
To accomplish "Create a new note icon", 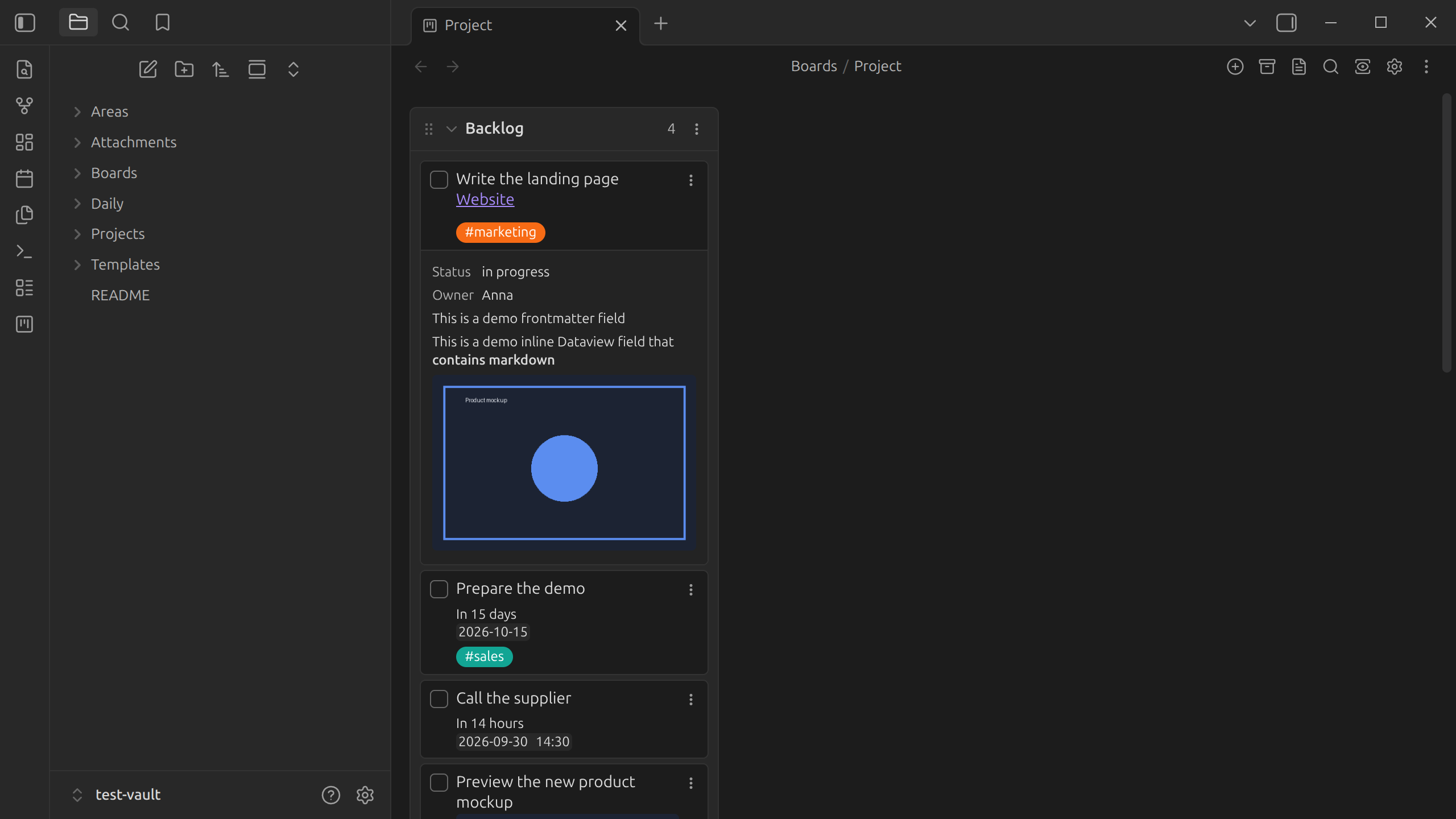I will 148,69.
